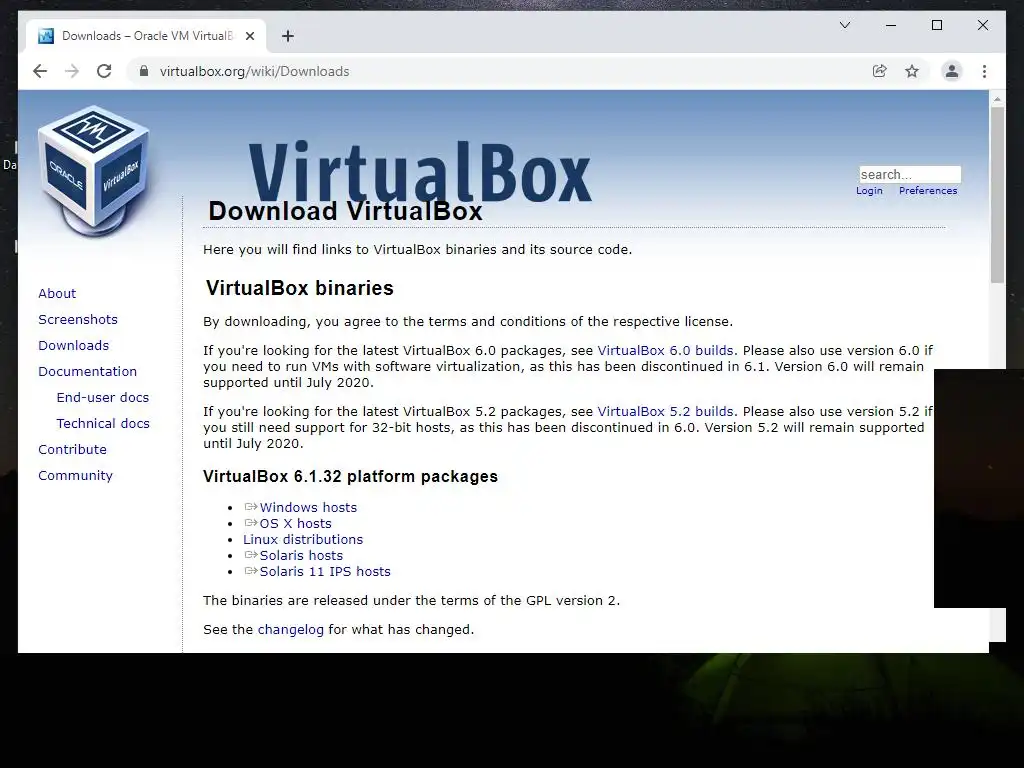Viewport: 1024px width, 768px height.
Task: Click the VirtualBox binaries heading
Action: pyautogui.click(x=300, y=288)
